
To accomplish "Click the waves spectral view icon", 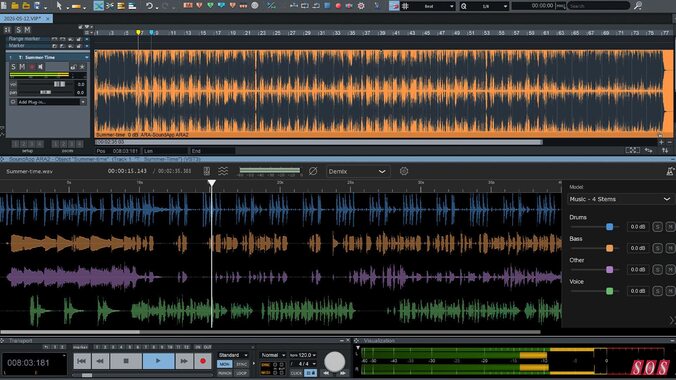I will point(223,171).
